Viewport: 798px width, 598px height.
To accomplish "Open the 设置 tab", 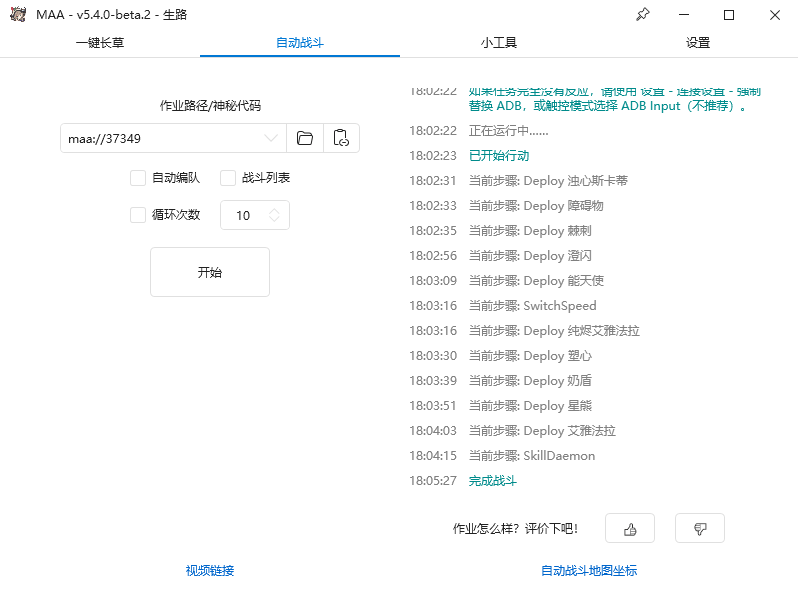I will [698, 43].
